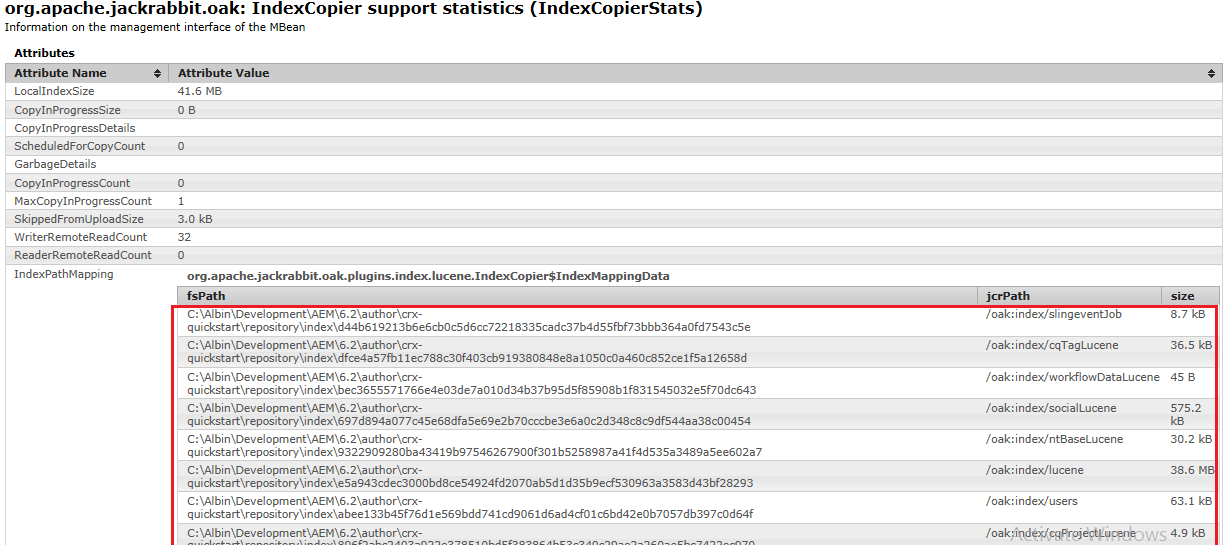Viewport: 1225px width, 545px height.
Task: Click the Attribute Value column header
Action: tap(695, 73)
